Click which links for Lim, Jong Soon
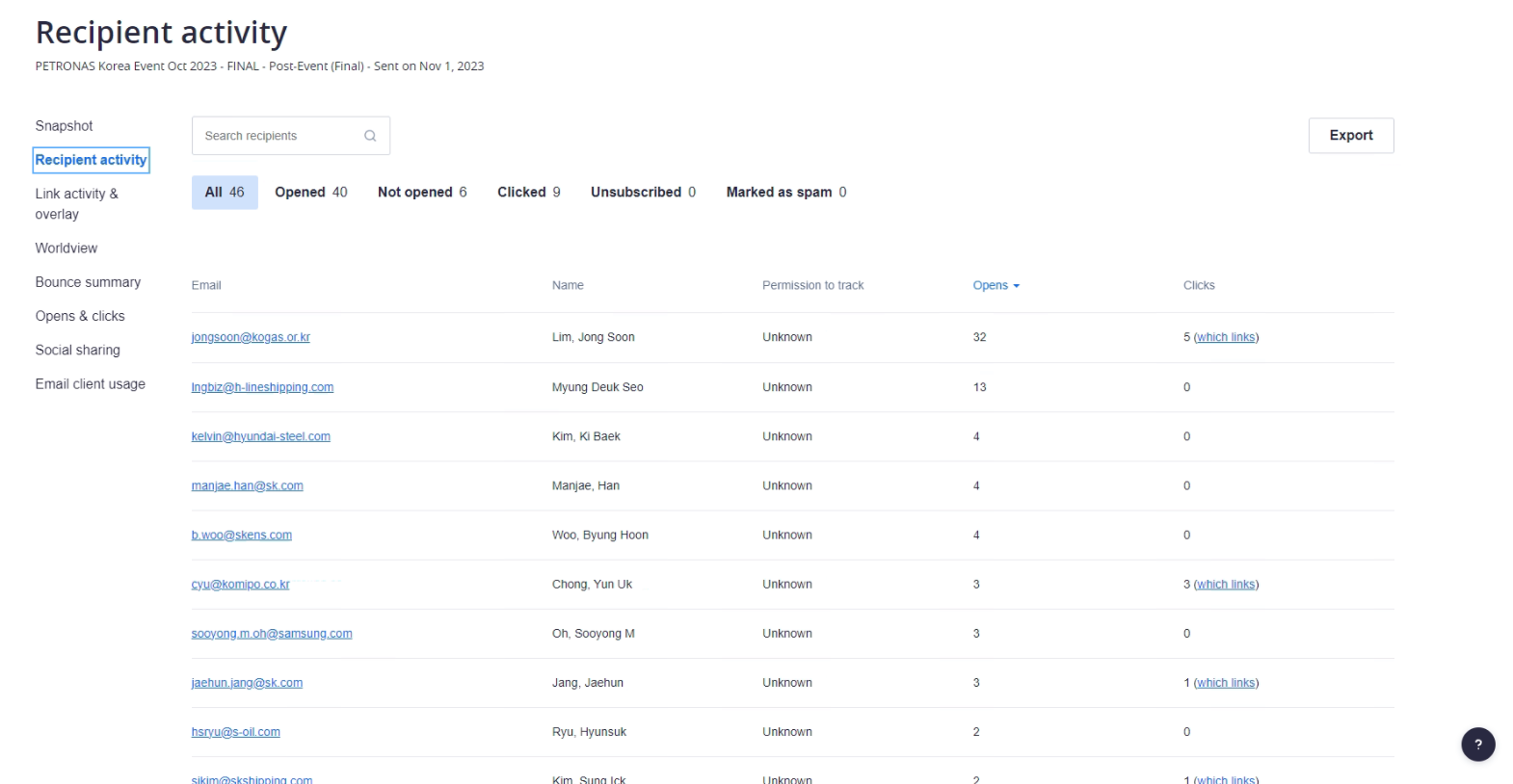The width and height of the screenshot is (1513, 784). coord(1226,337)
